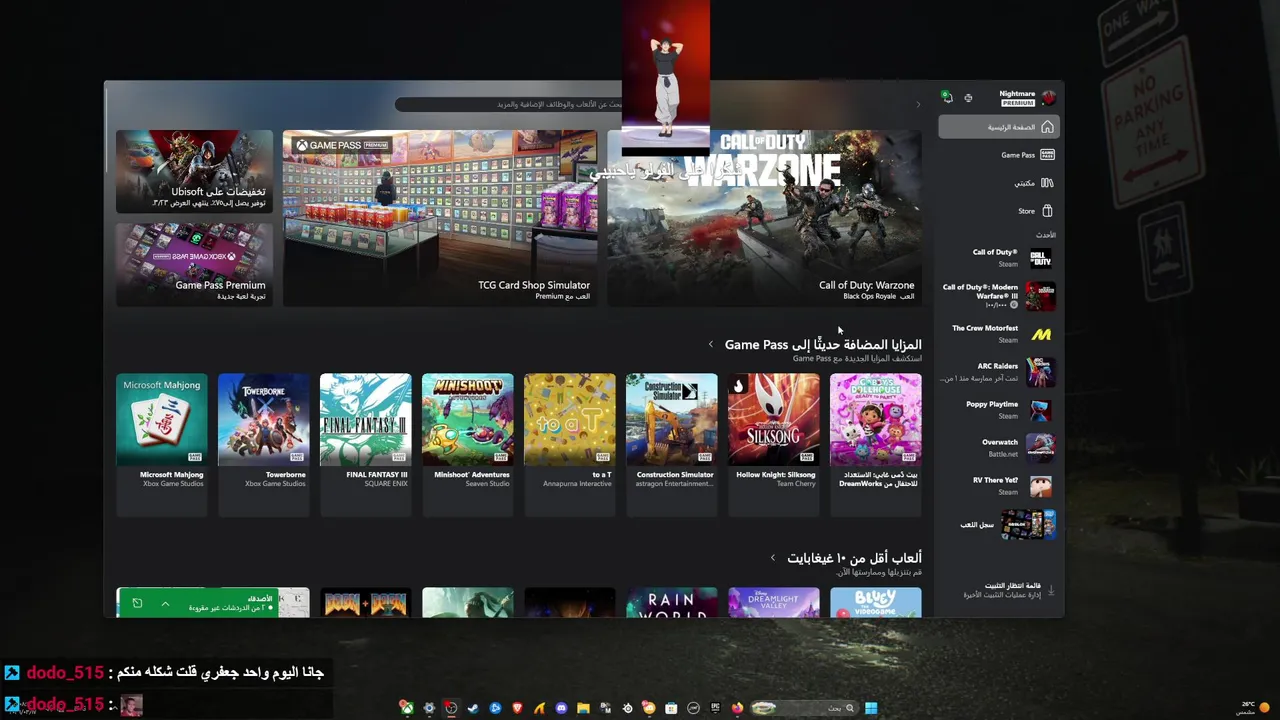Open Steam from the taskbar
Viewport: 1280px width, 720px height.
[473, 708]
